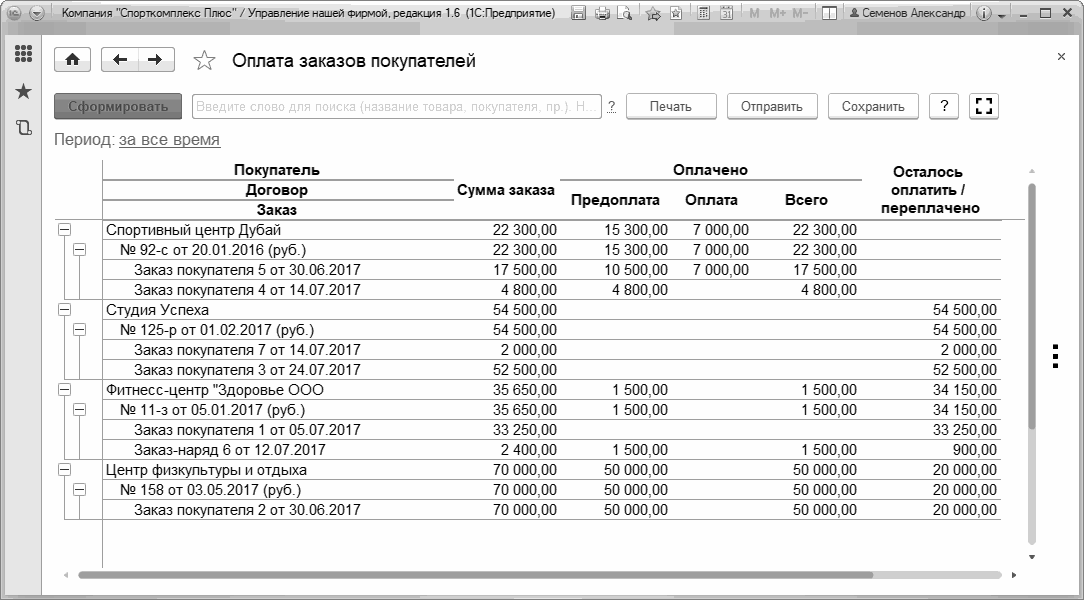Viewport: 1084px width, 600px height.
Task: Select Заказ покупателя 4 от 14.07.2017
Action: (x=247, y=290)
